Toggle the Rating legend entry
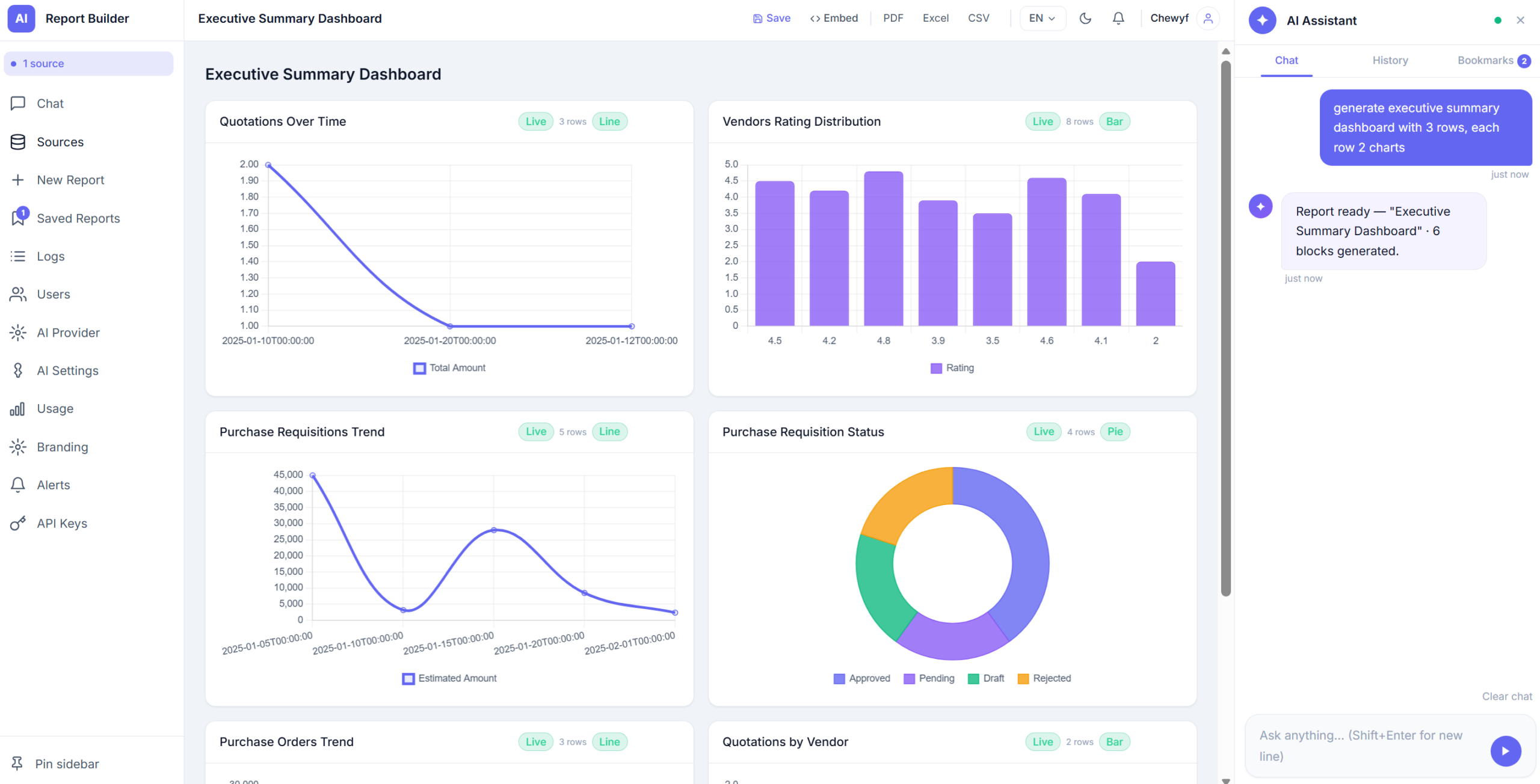The image size is (1540, 784). pyautogui.click(x=952, y=368)
